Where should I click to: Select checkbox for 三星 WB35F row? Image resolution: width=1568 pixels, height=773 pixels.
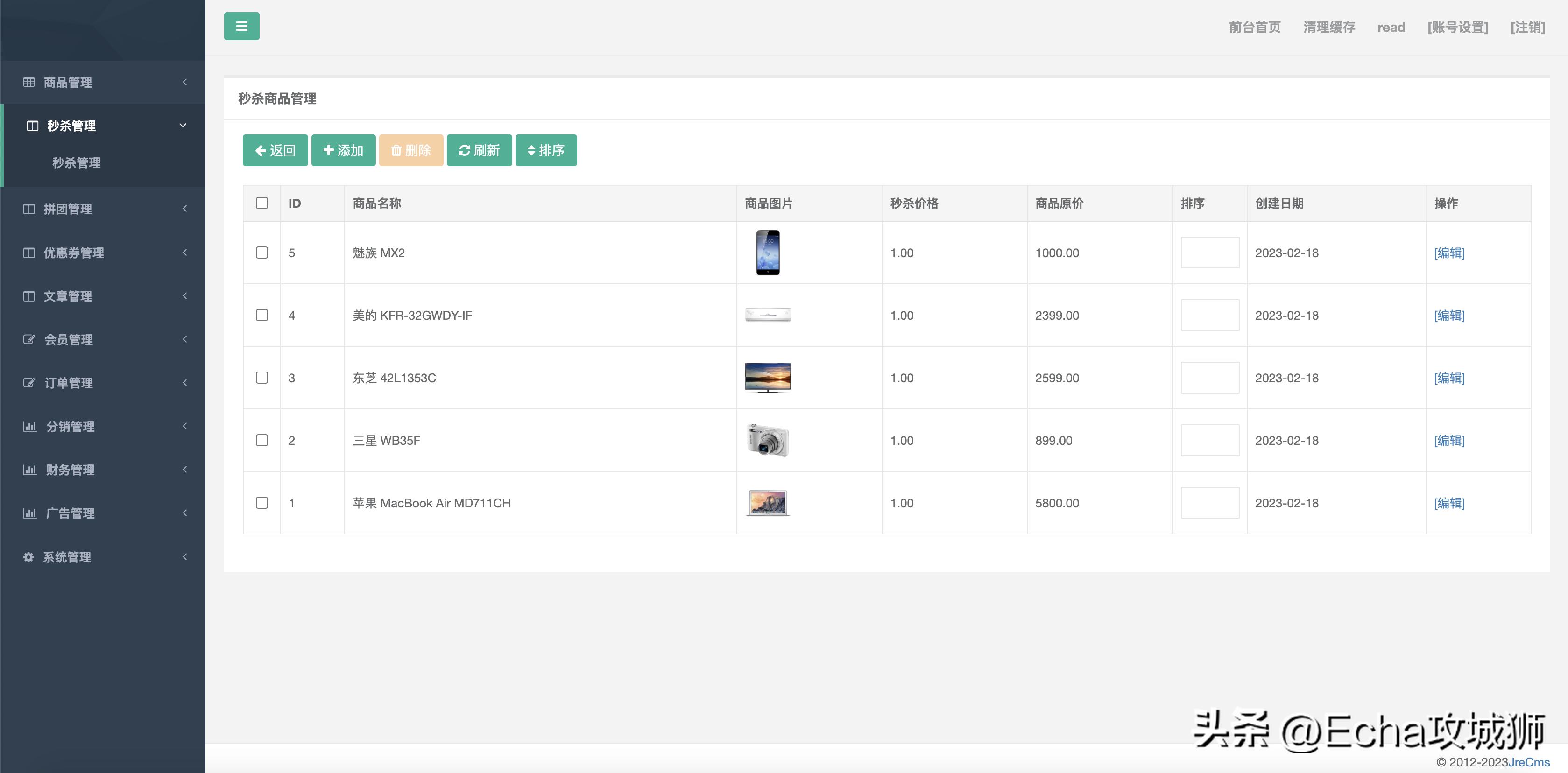(262, 440)
